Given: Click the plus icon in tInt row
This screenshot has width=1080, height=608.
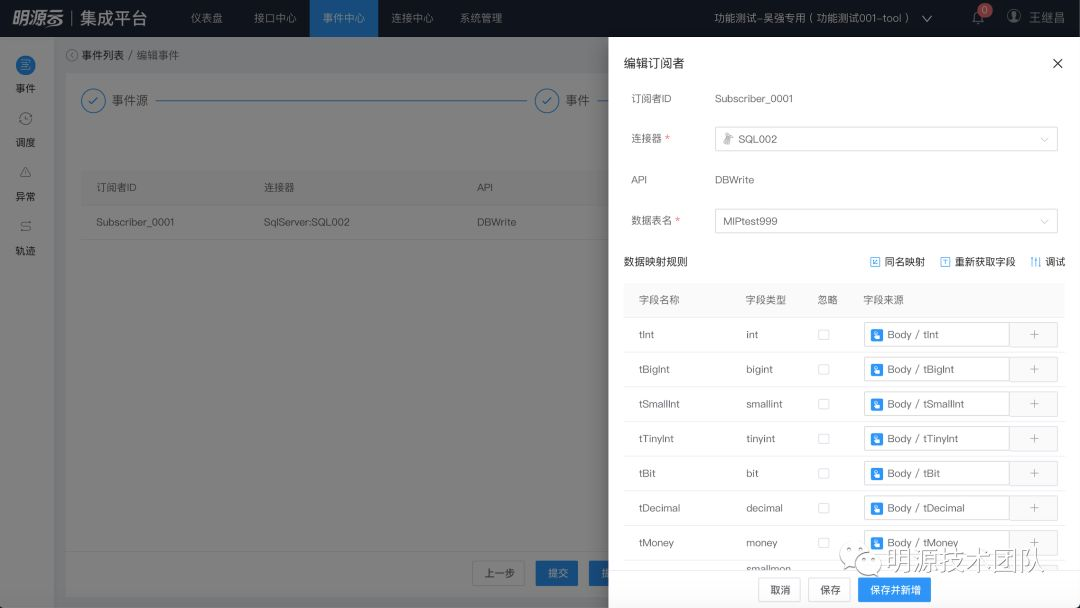Looking at the screenshot, I should click(x=1034, y=335).
